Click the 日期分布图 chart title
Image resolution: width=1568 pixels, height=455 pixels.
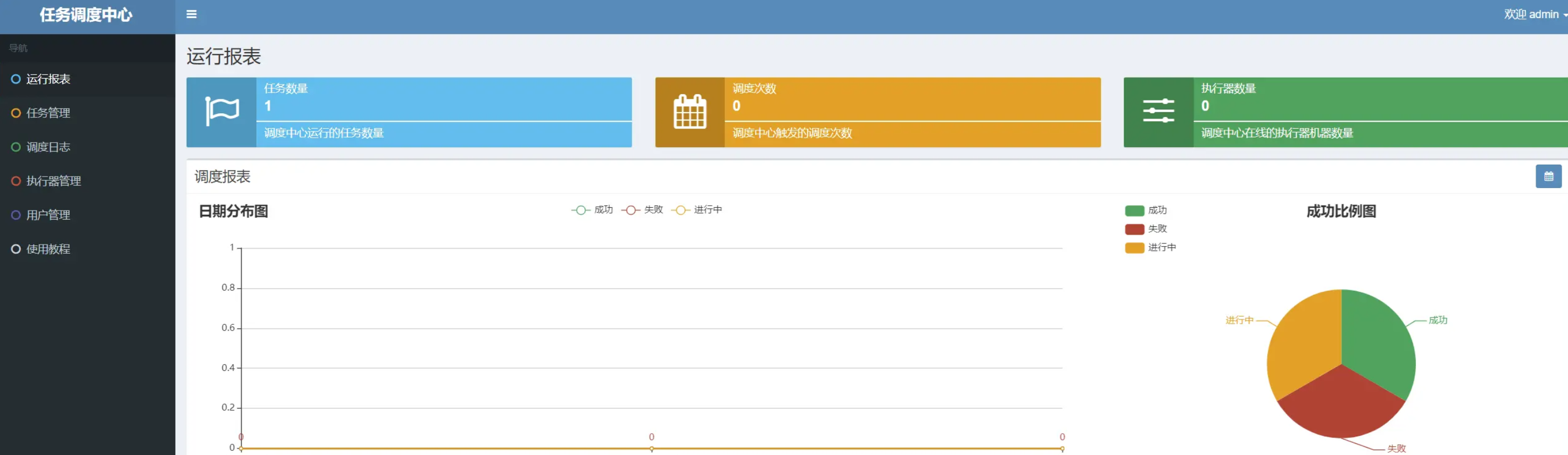pos(234,211)
